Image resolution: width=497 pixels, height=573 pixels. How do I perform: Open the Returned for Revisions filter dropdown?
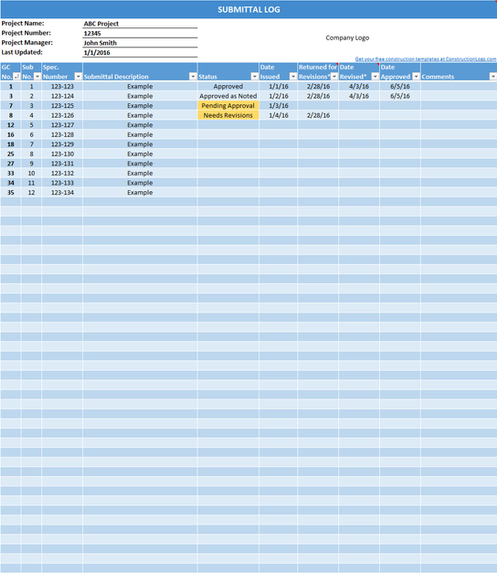coord(334,76)
